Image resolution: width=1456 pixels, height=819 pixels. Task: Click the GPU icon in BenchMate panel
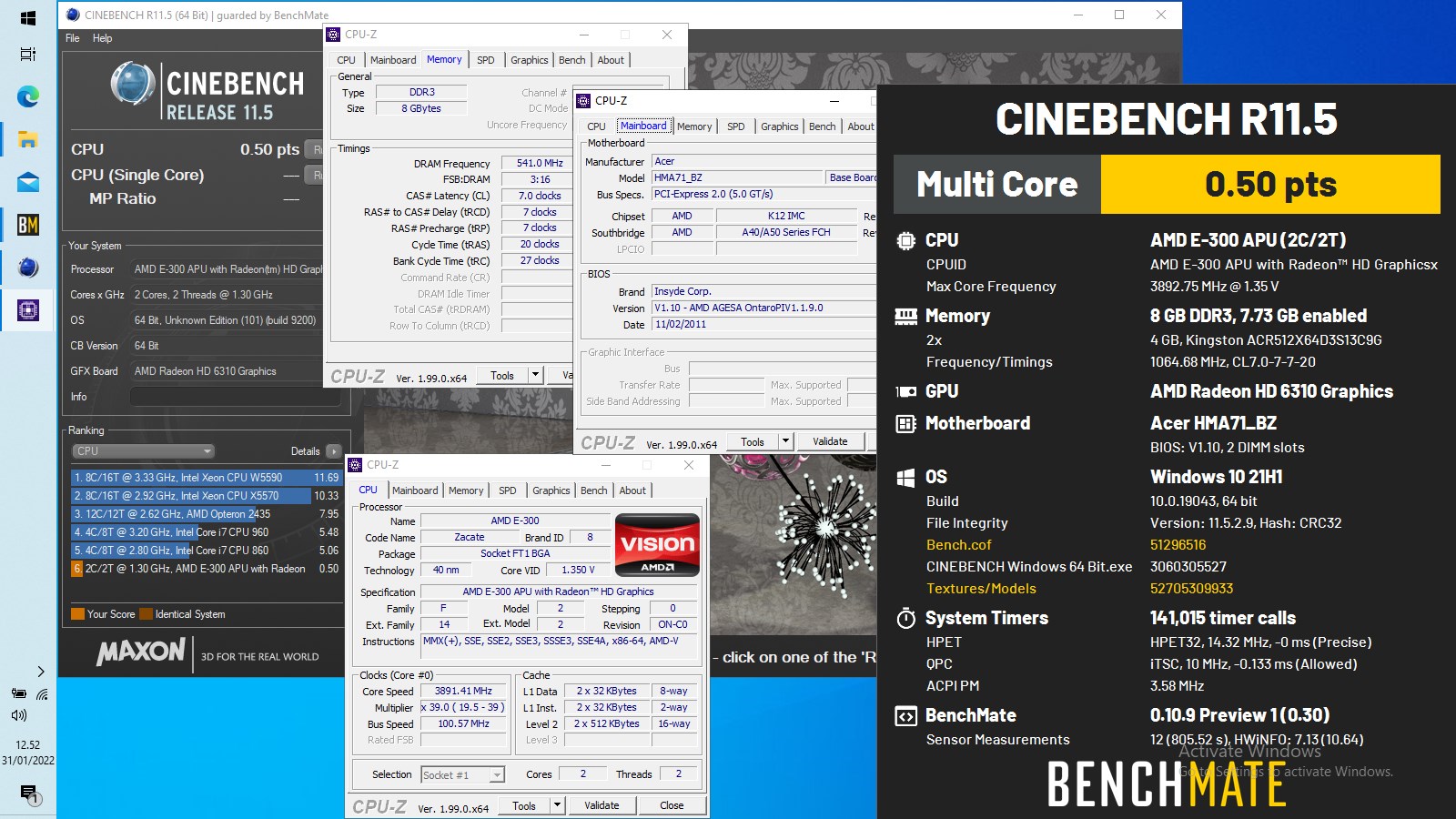[905, 392]
